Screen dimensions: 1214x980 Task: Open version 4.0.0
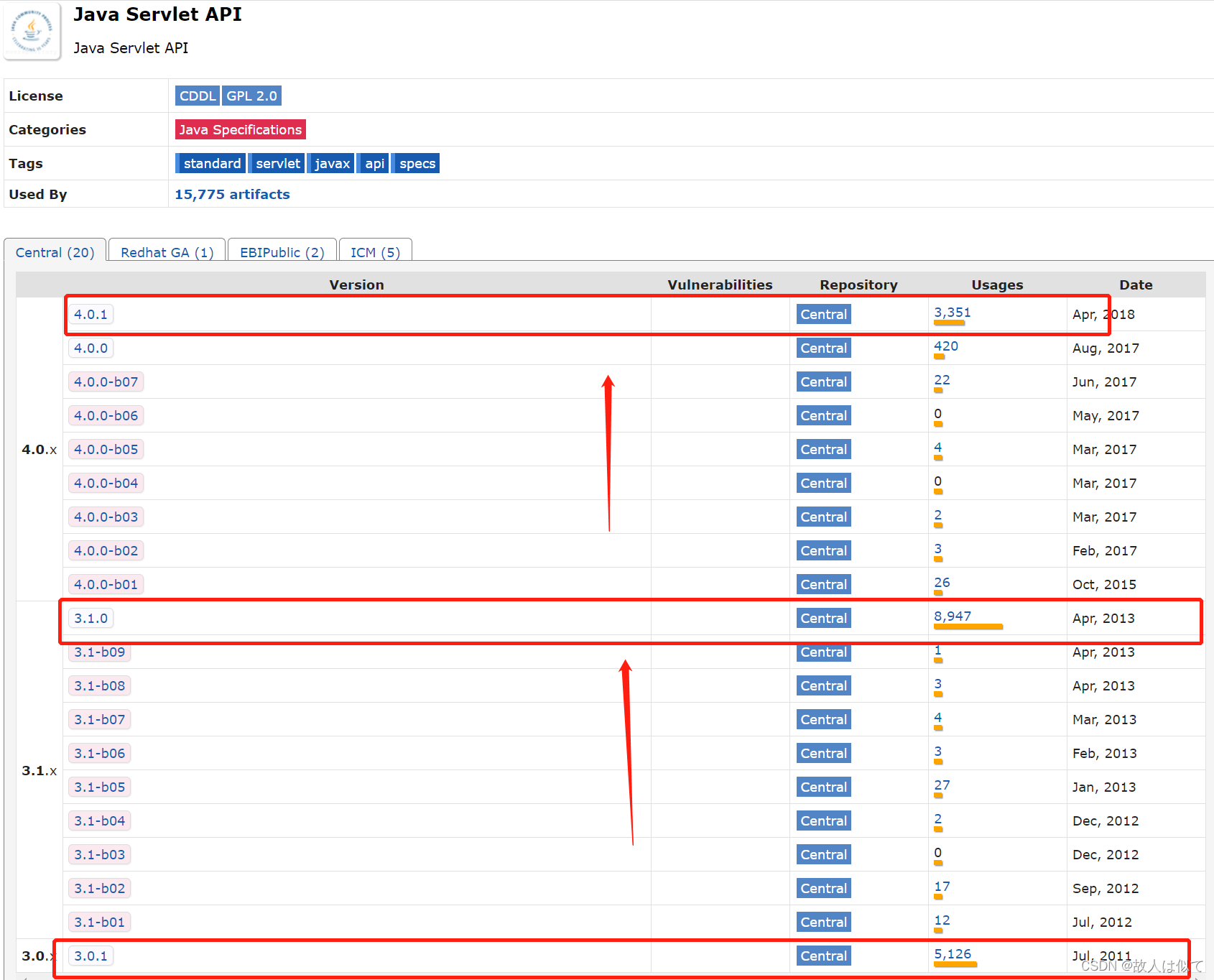coord(91,348)
